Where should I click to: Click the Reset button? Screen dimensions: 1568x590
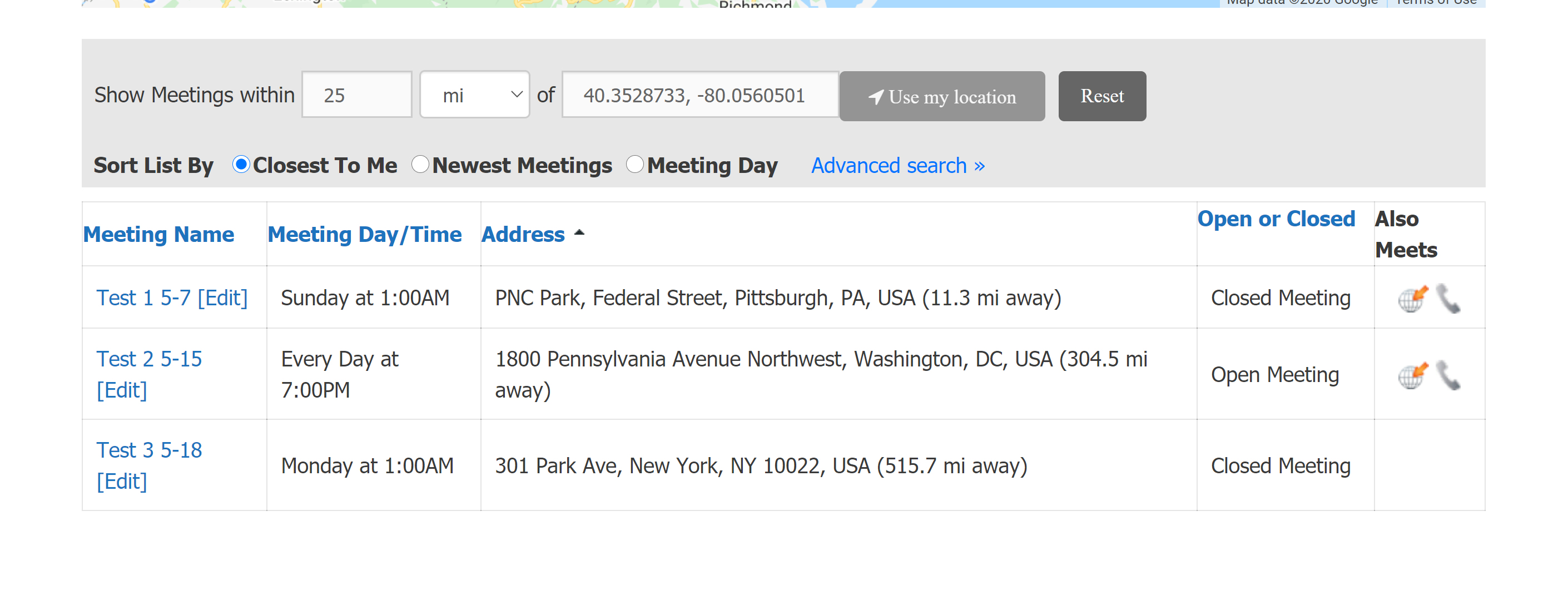click(x=1101, y=96)
